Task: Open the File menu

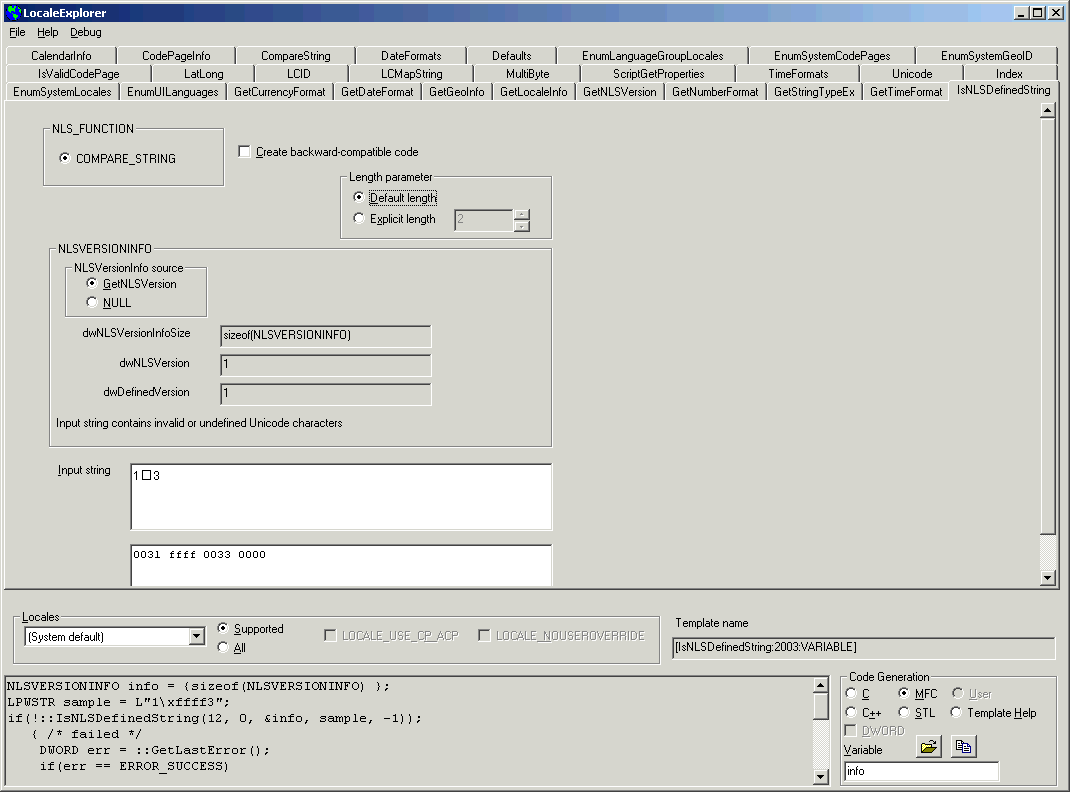Action: [x=17, y=32]
